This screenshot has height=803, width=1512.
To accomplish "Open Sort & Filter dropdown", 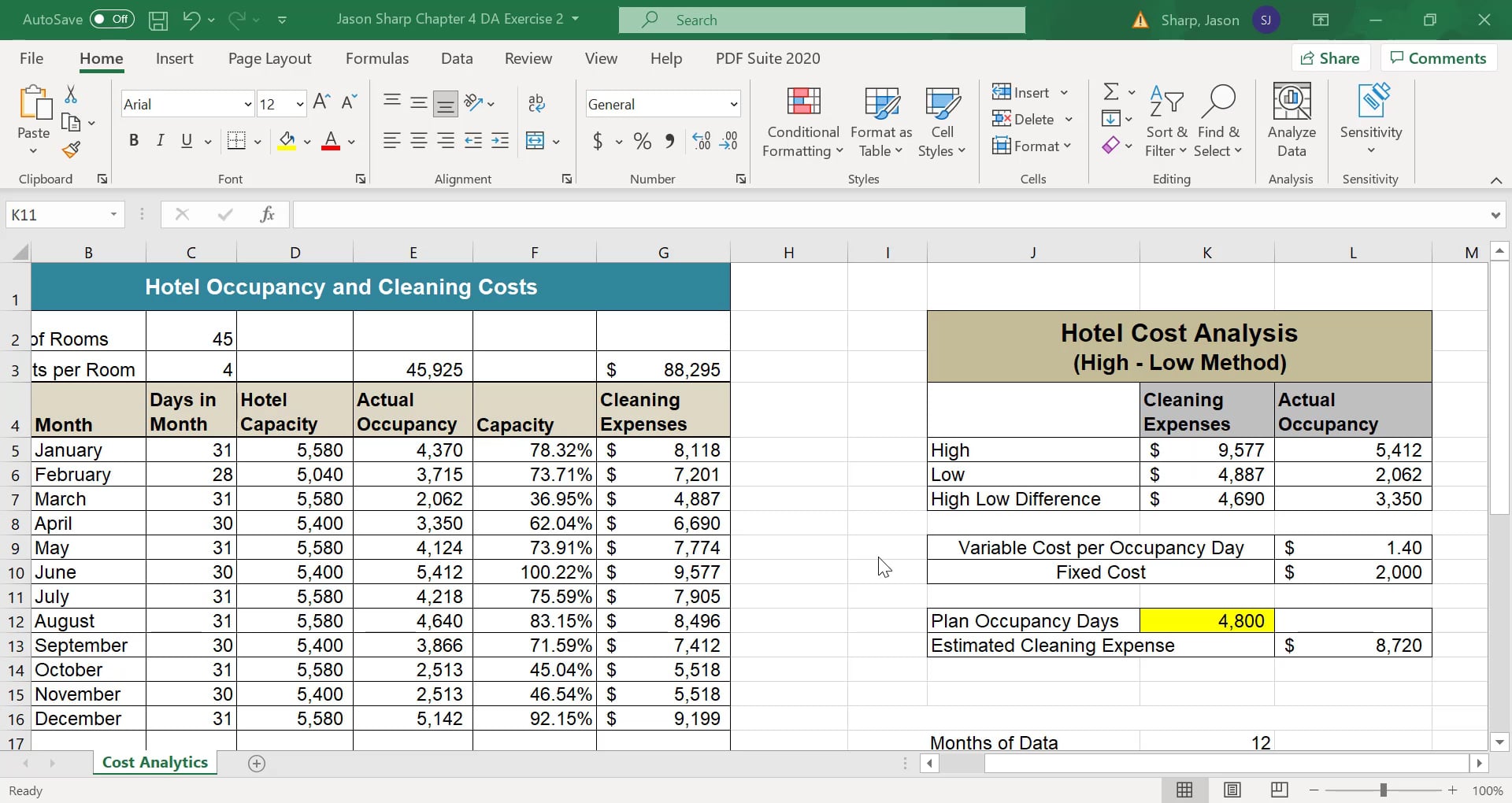I will click(x=1166, y=120).
